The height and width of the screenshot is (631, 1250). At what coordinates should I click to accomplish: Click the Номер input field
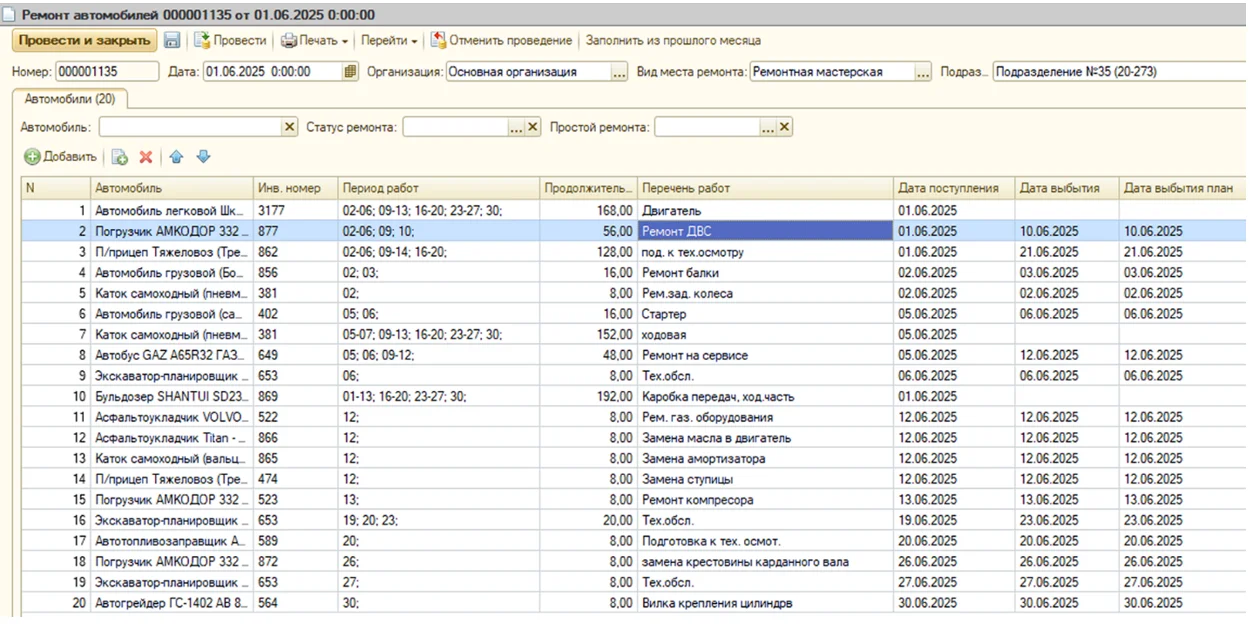(x=106, y=72)
